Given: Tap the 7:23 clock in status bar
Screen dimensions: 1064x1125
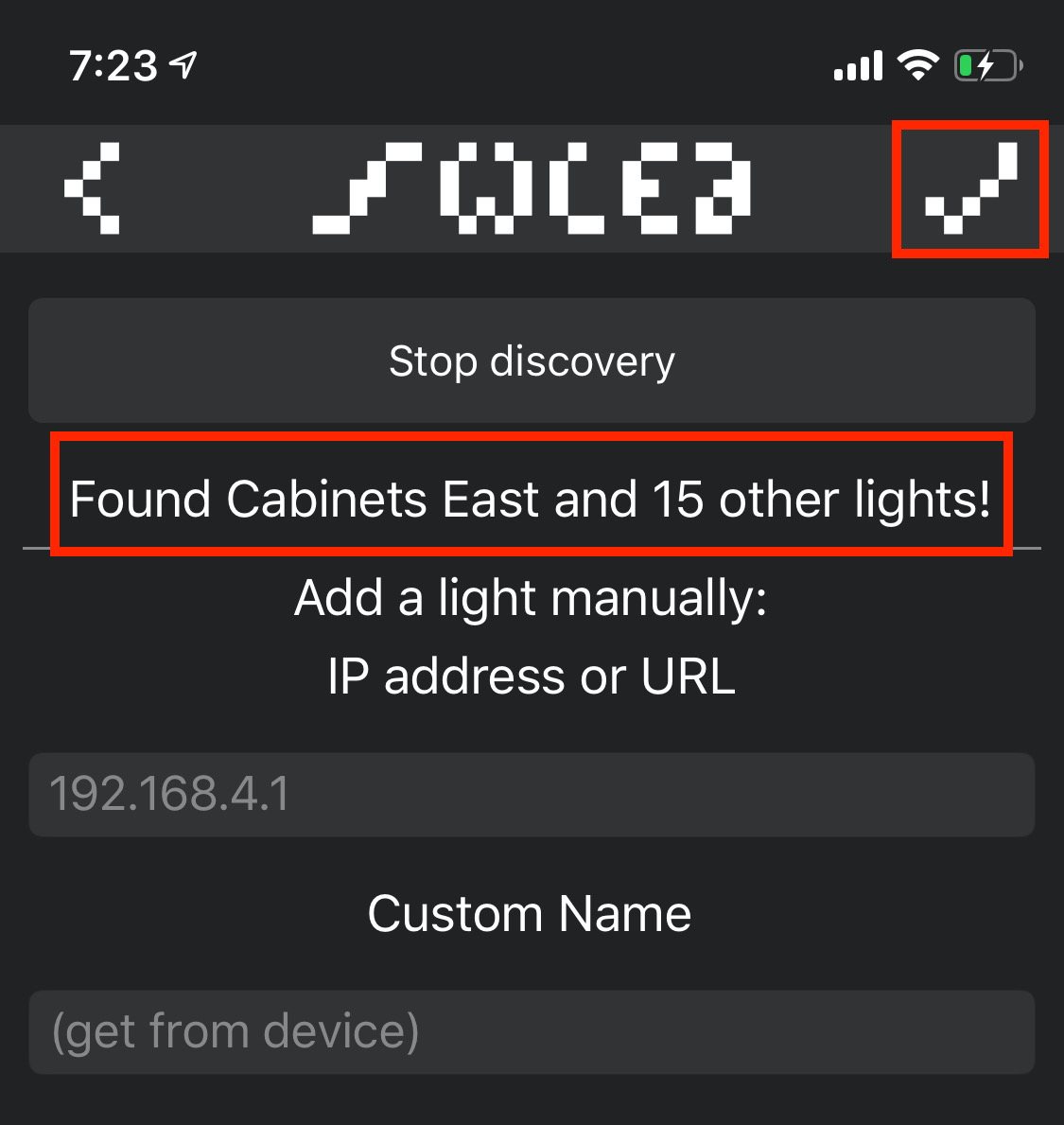Looking at the screenshot, I should [113, 66].
